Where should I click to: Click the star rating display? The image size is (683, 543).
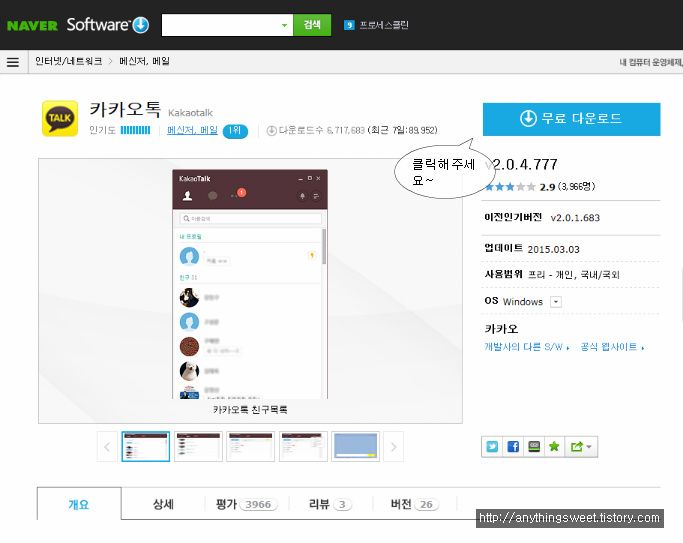(x=510, y=187)
